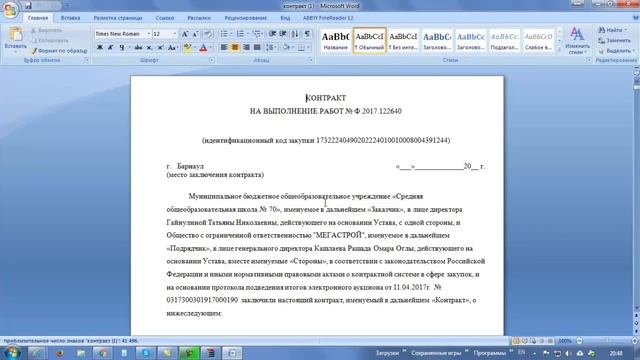Apply the Подзаголовок style

(504, 40)
